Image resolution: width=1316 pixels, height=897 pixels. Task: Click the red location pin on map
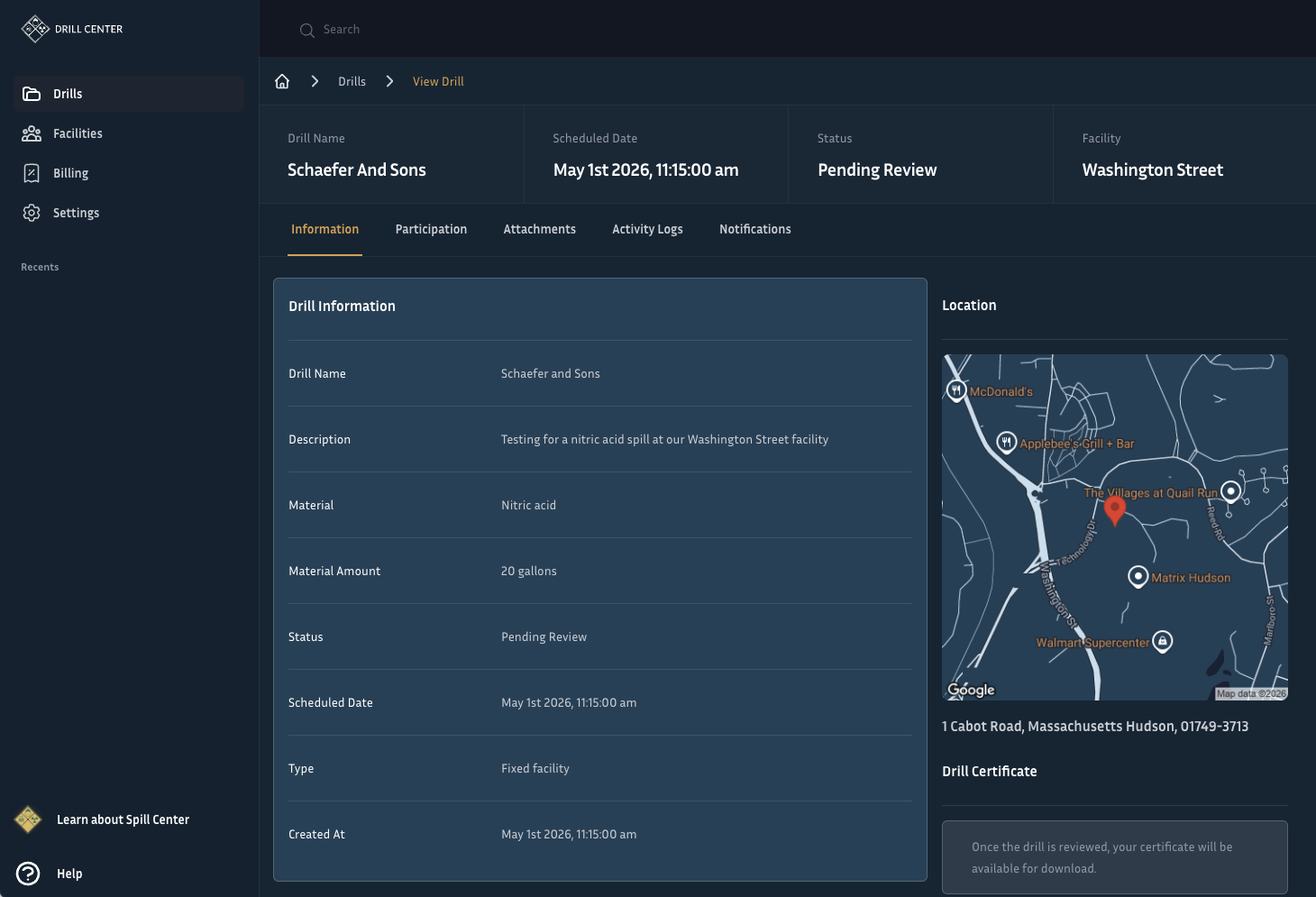pos(1115,509)
